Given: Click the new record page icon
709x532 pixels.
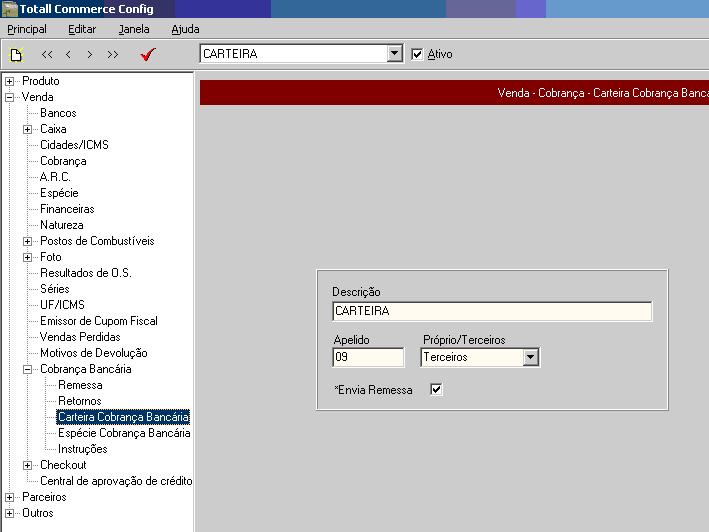Looking at the screenshot, I should click(x=15, y=55).
